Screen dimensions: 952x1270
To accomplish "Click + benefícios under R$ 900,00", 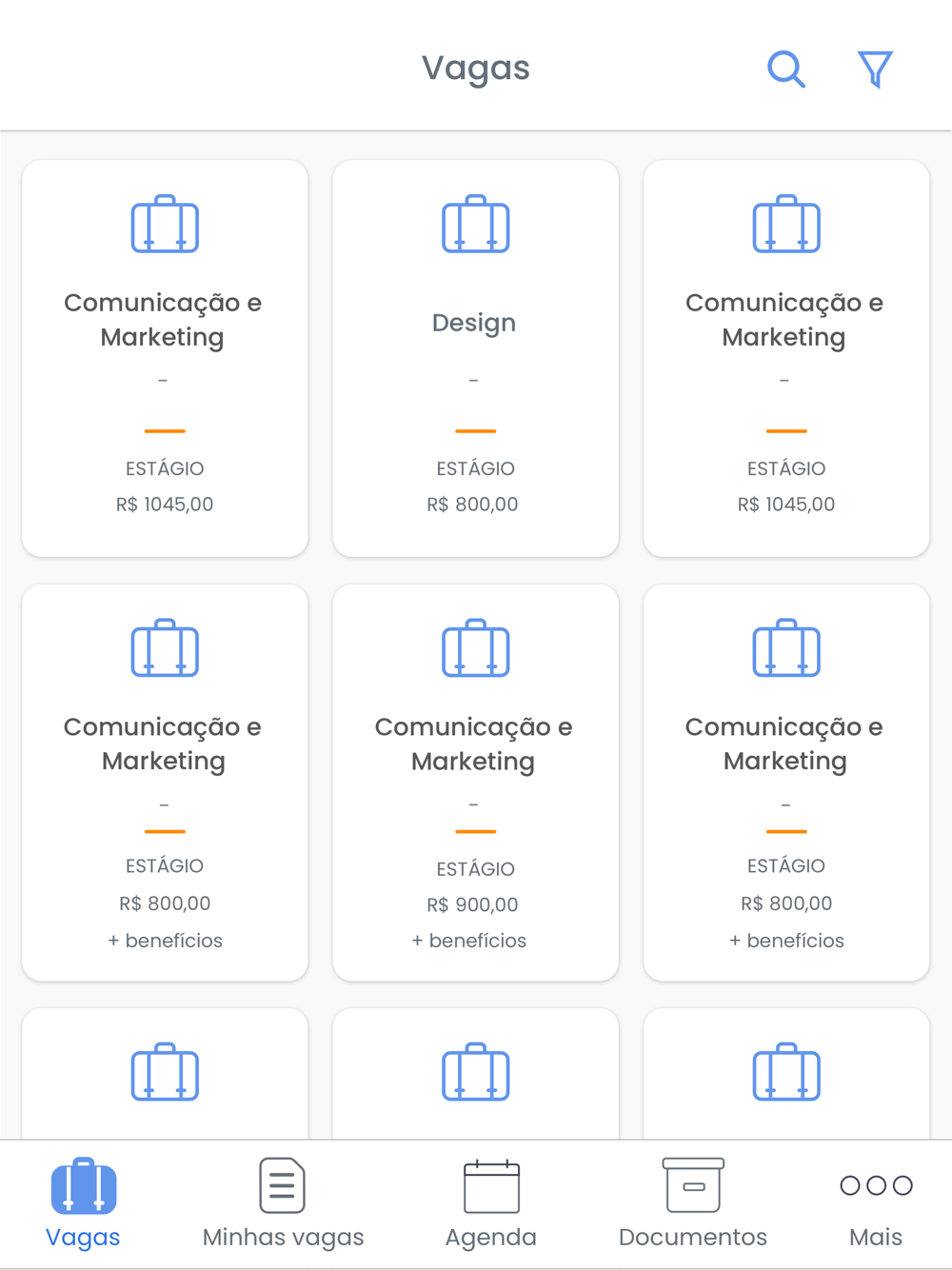I will 469,941.
